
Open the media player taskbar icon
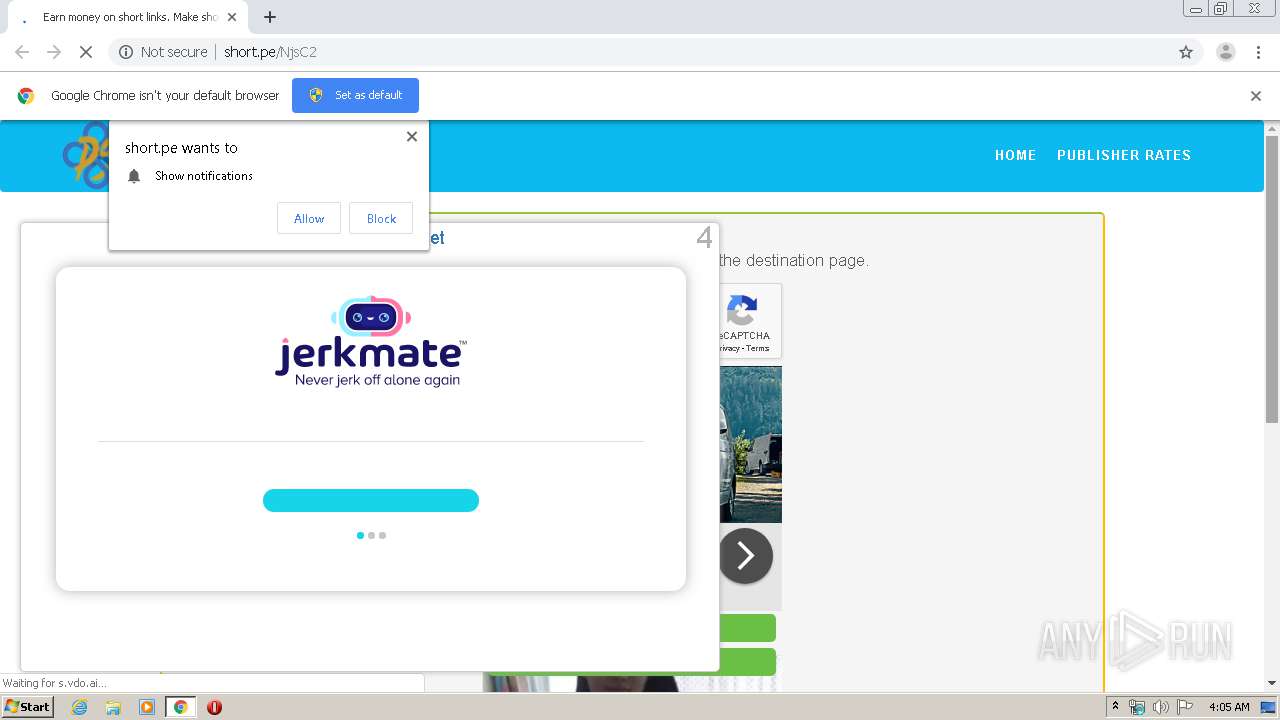(x=147, y=707)
